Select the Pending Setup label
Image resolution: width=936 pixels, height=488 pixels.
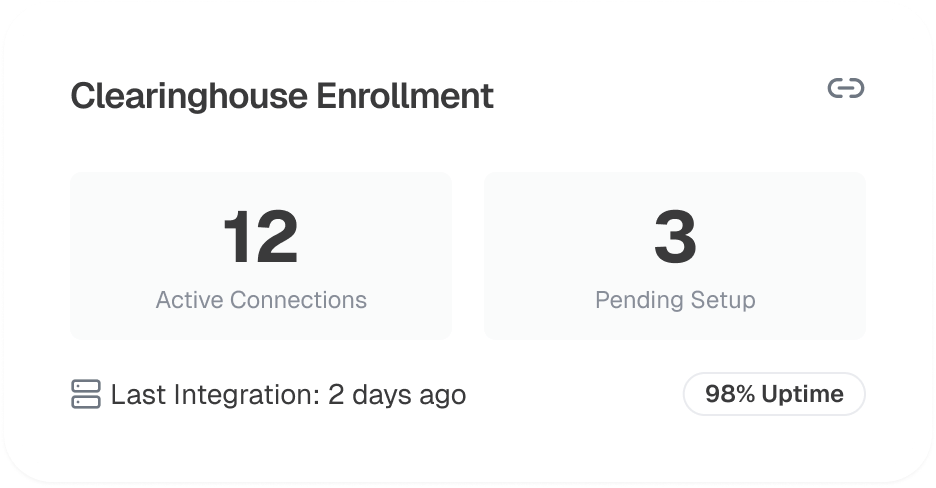[x=675, y=300]
